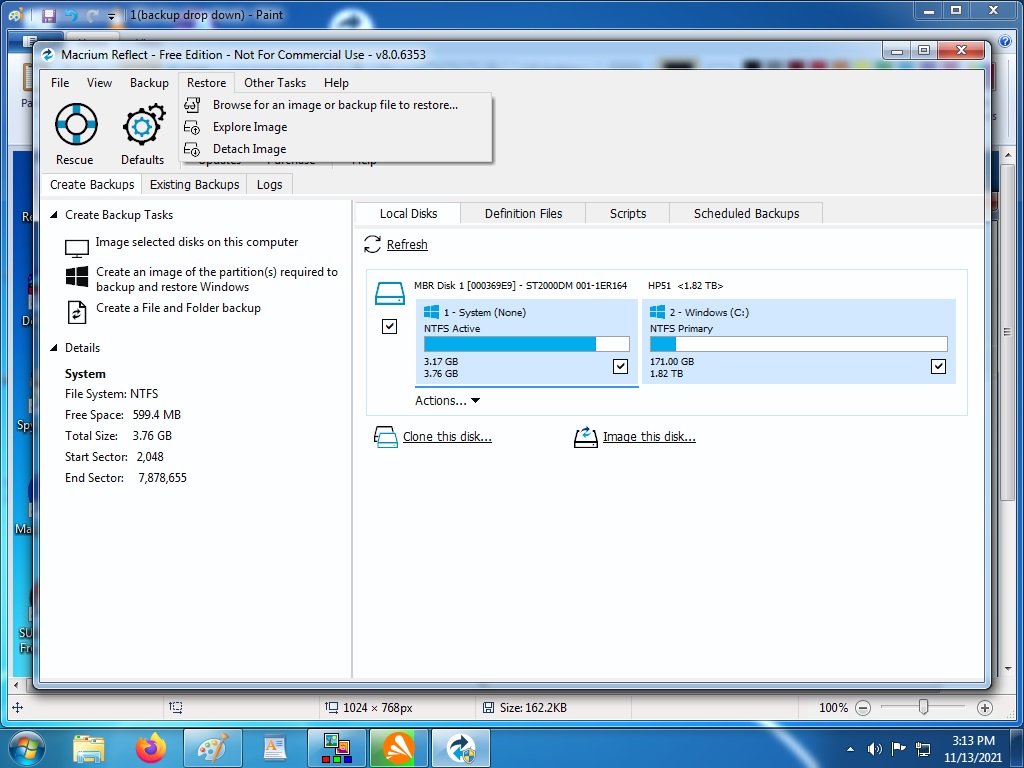Open the Windows Start button
The height and width of the screenshot is (768, 1024).
click(26, 748)
